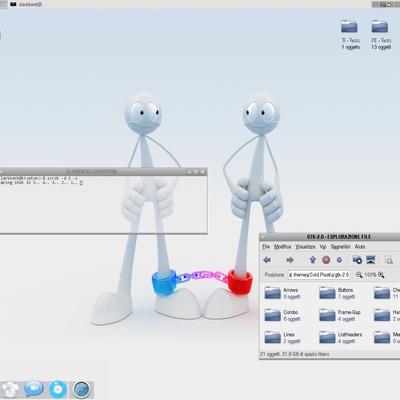Launch the cyan circle app in dock

tap(58, 389)
